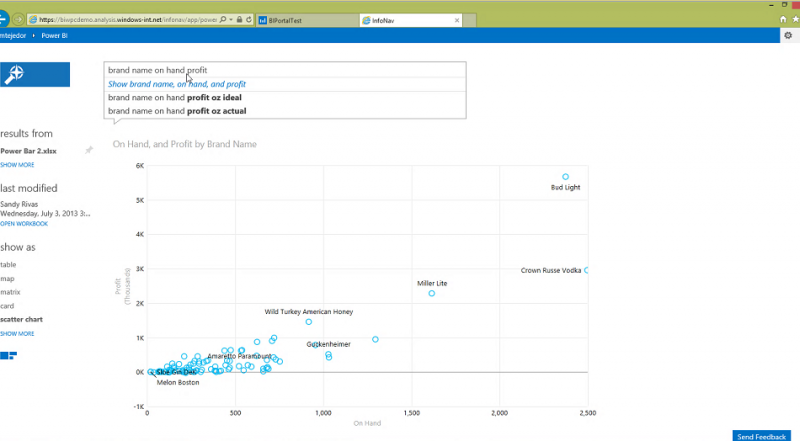Click the Wild Turkey American Honey data point
Viewport: 800px width, 441px height.
click(309, 322)
